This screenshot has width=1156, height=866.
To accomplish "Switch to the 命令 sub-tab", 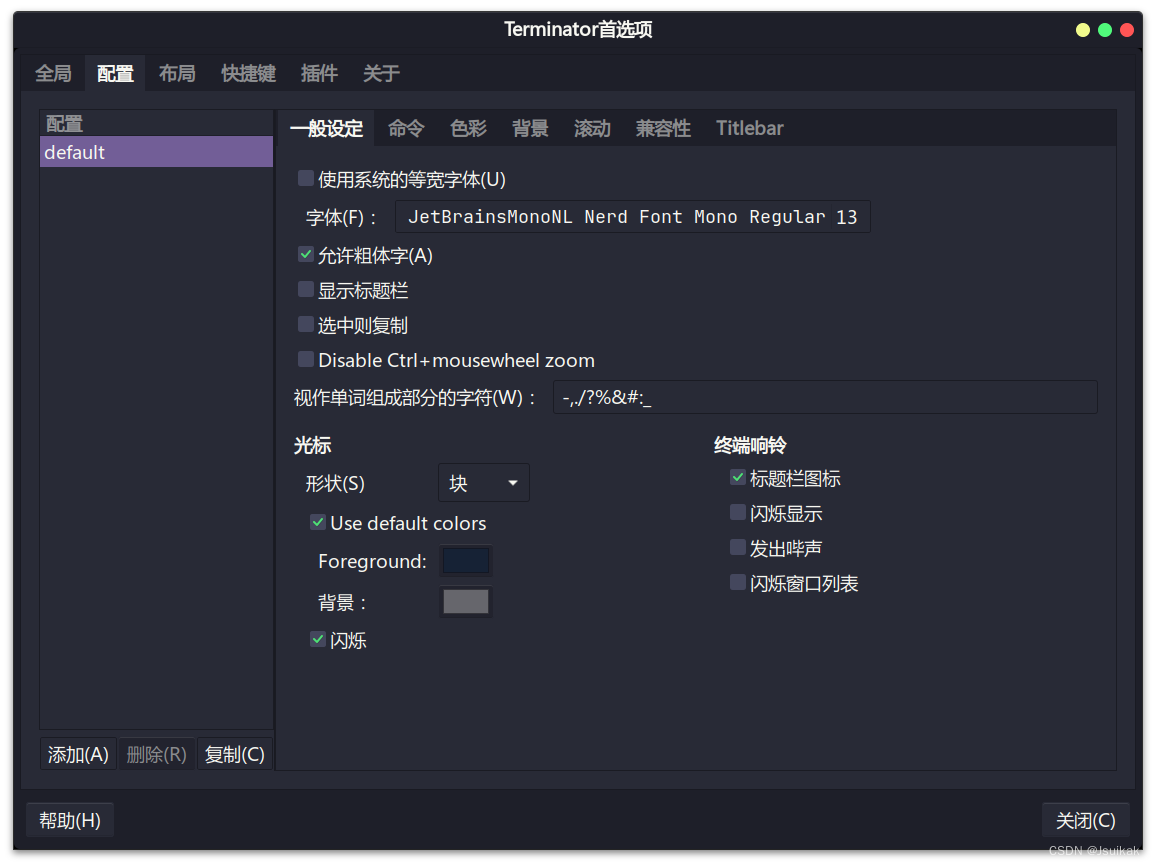I will click(406, 128).
